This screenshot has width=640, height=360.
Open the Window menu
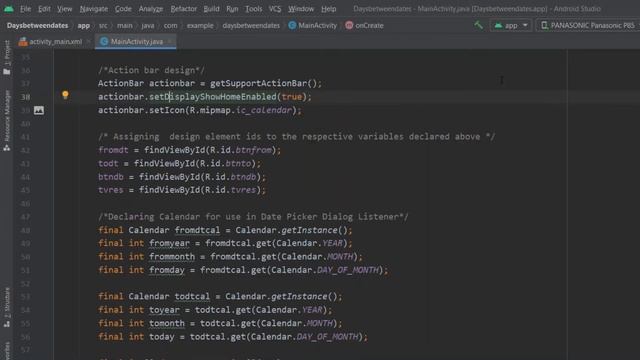pyautogui.click(x=301, y=9)
